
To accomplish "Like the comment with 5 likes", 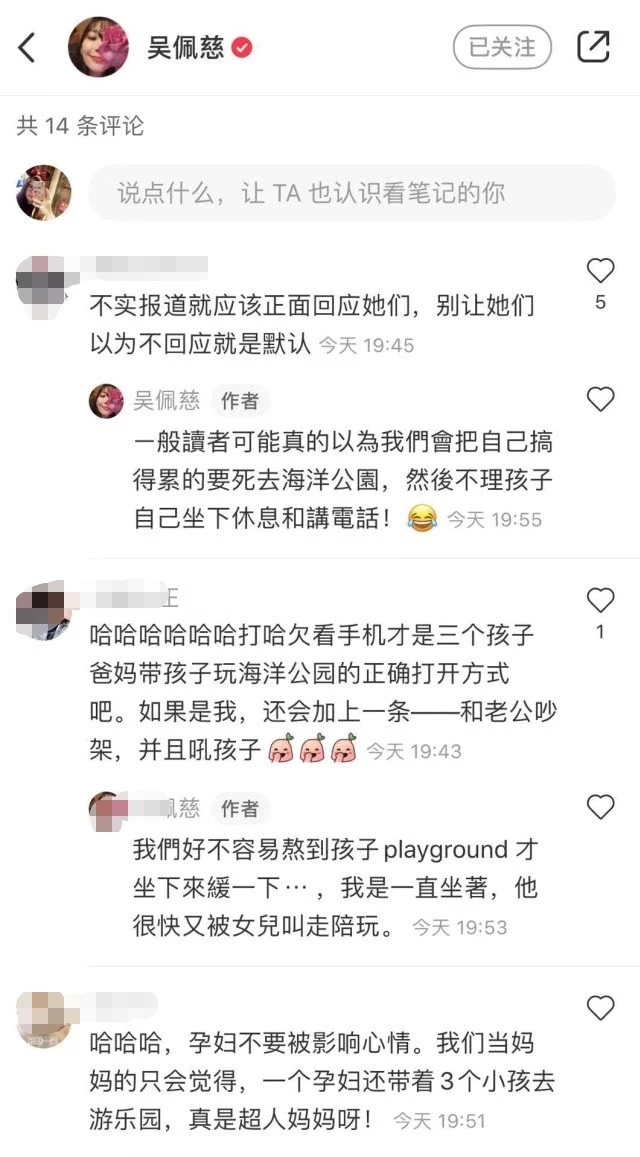I will click(600, 272).
